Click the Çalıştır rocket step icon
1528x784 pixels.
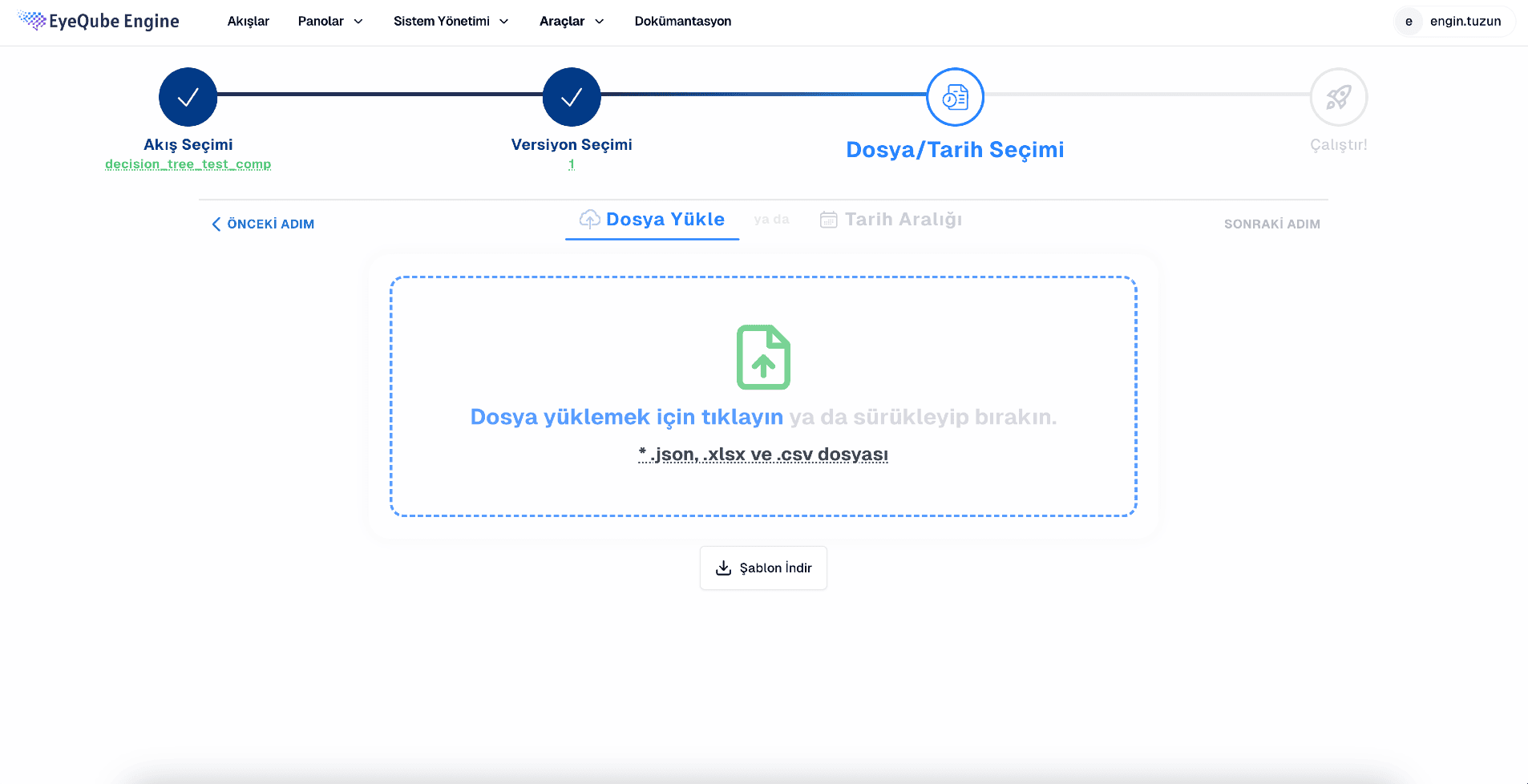tap(1338, 97)
